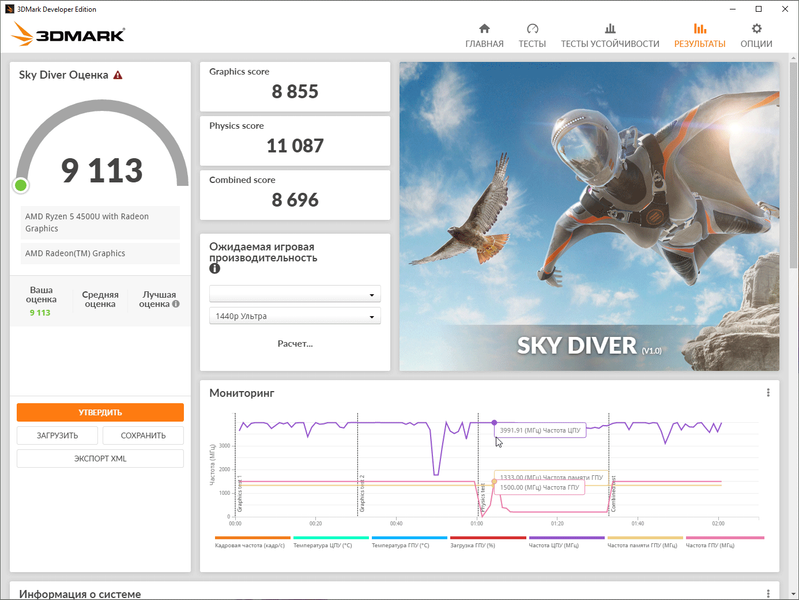This screenshot has width=799, height=600.
Task: Open Информация о системе three-dot menu
Action: pos(768,593)
